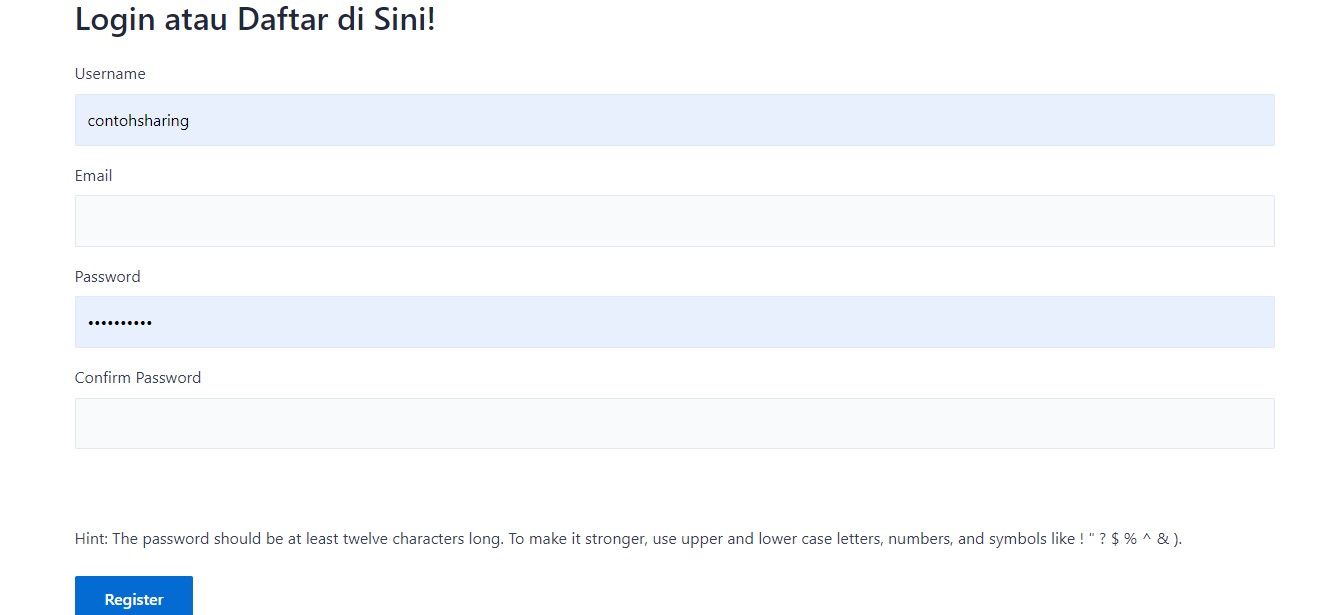
Task: Click the Confirm Password label
Action: pos(138,378)
